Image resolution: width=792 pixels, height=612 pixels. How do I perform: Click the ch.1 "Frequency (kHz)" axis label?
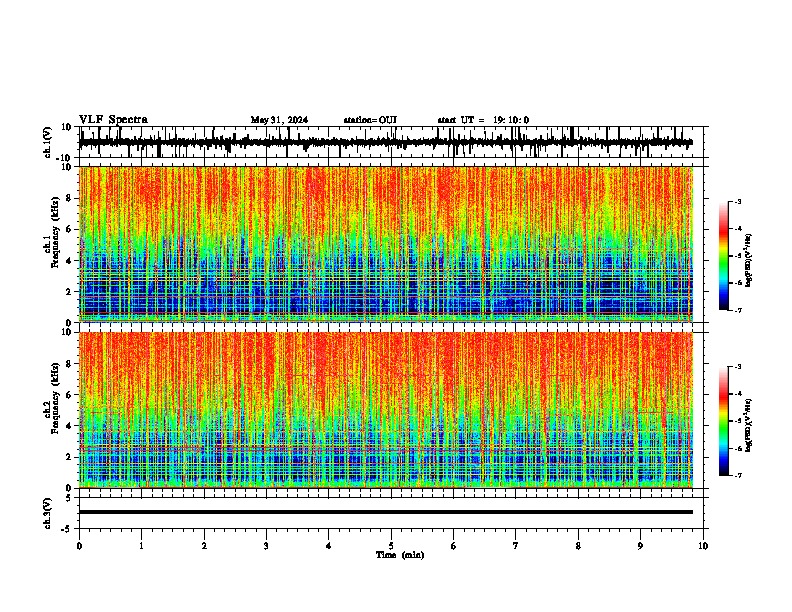(55, 233)
